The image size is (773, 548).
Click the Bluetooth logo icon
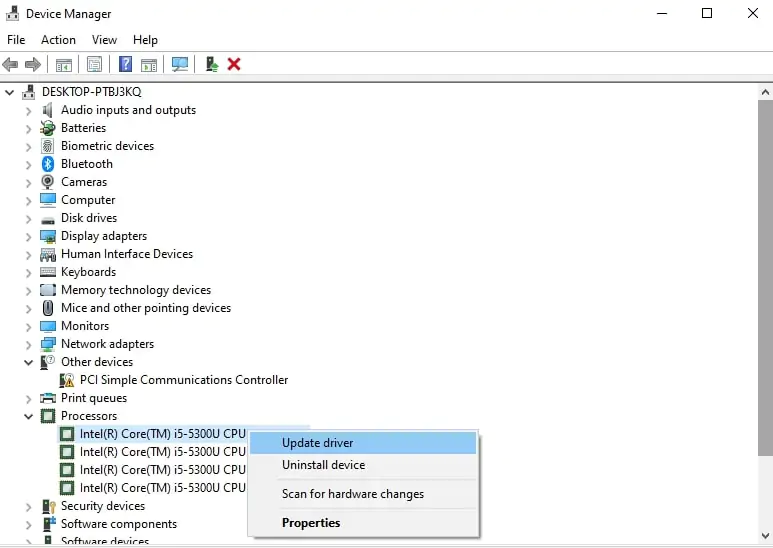[48, 164]
